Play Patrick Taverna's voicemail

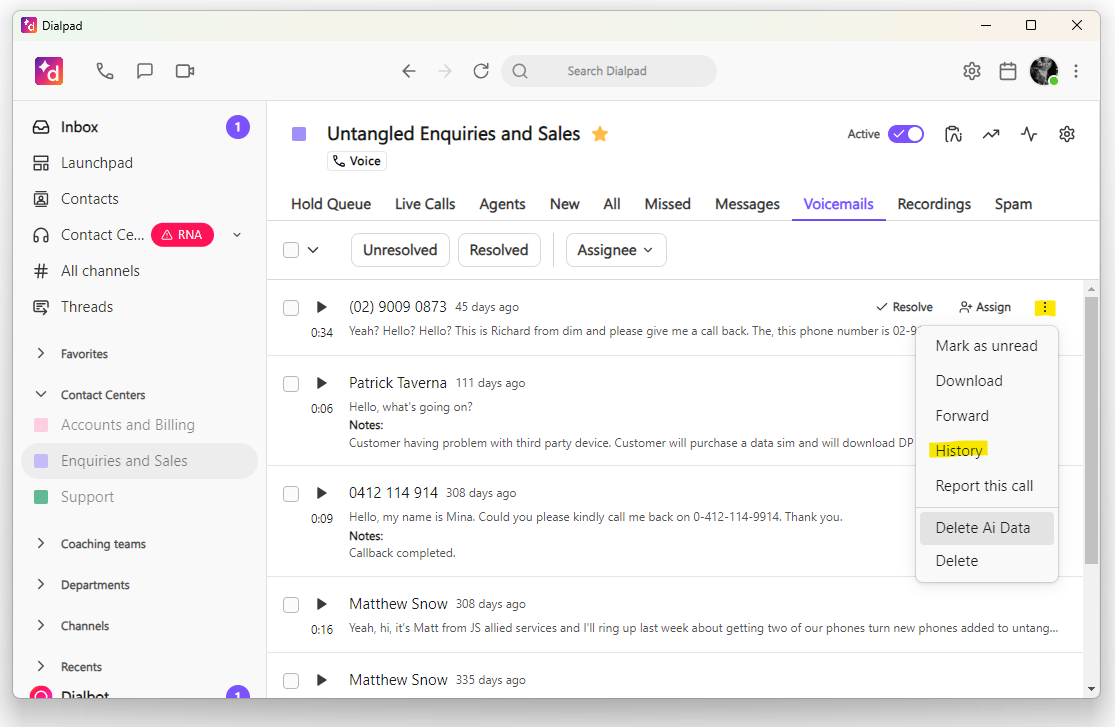tap(321, 383)
